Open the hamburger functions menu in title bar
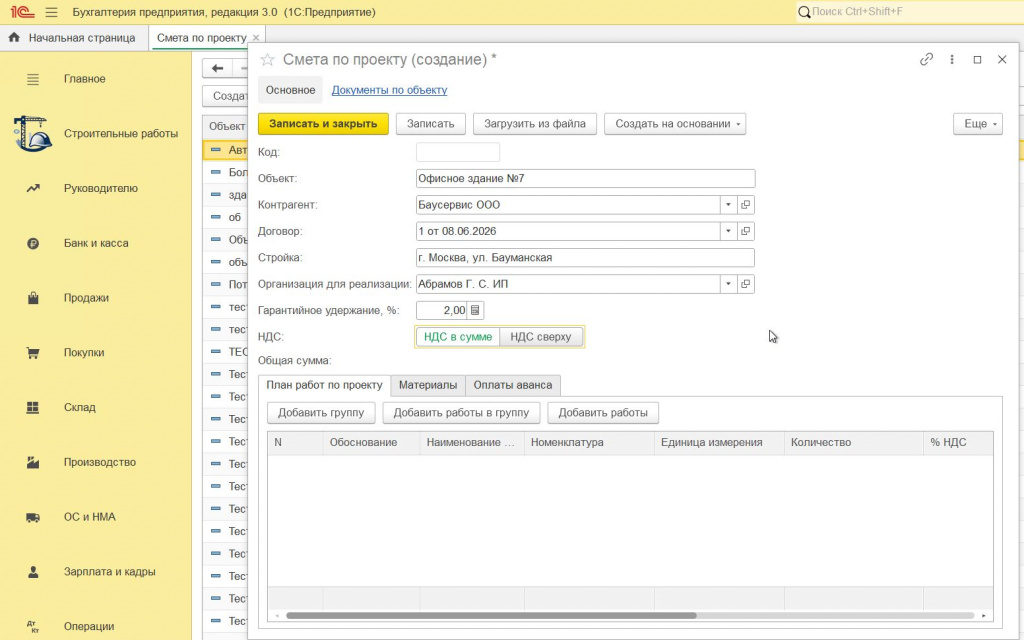This screenshot has height=640, width=1024. click(52, 12)
